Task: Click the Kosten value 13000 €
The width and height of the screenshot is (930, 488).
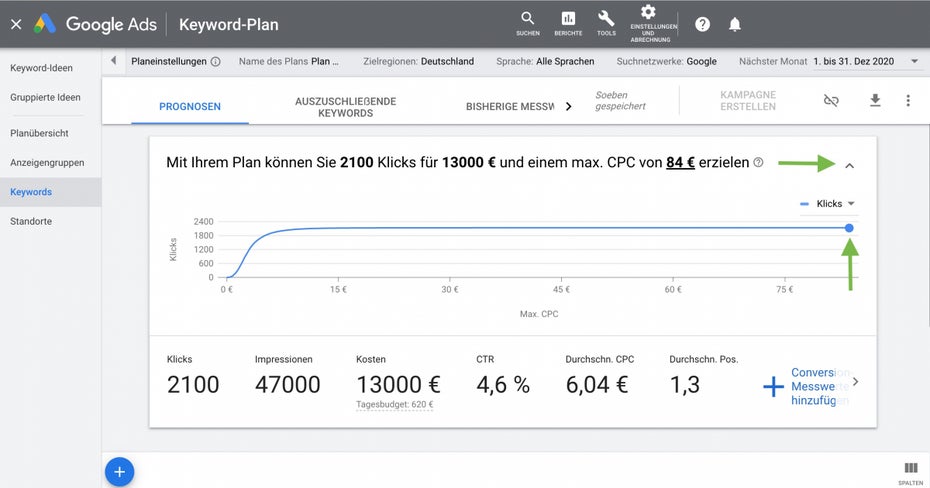Action: pos(398,385)
